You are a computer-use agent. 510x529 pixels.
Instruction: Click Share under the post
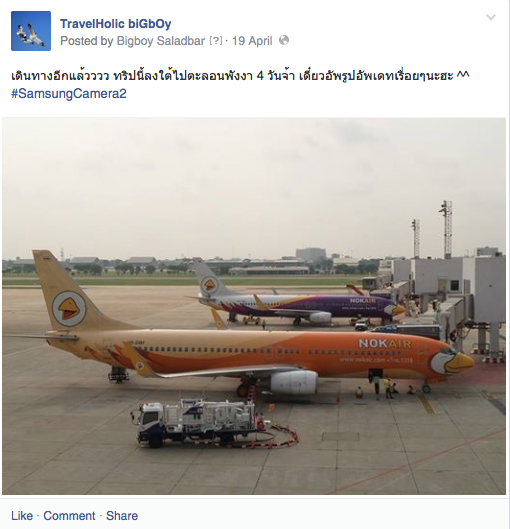point(122,516)
